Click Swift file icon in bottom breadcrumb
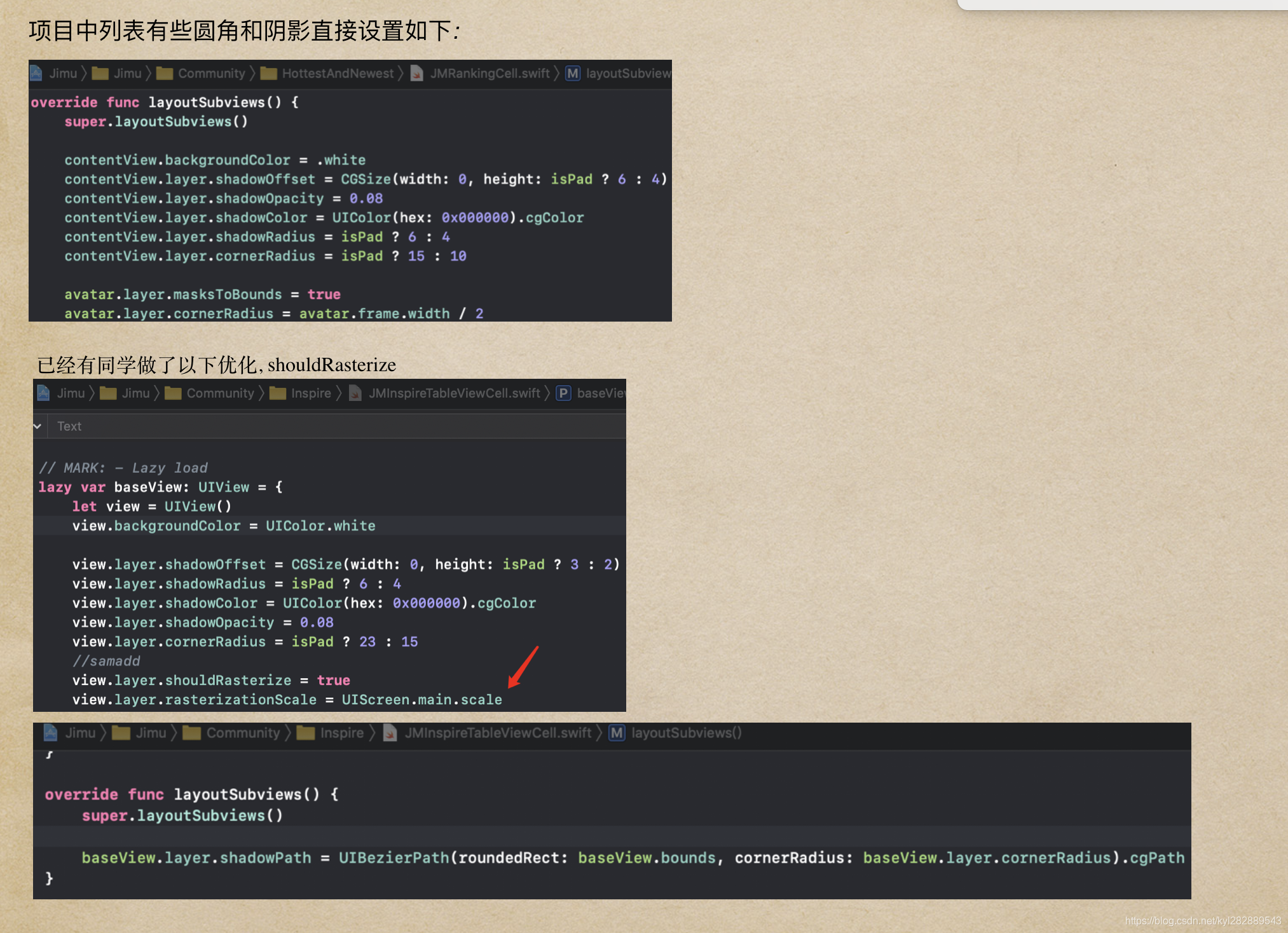The width and height of the screenshot is (1288, 933). click(390, 733)
